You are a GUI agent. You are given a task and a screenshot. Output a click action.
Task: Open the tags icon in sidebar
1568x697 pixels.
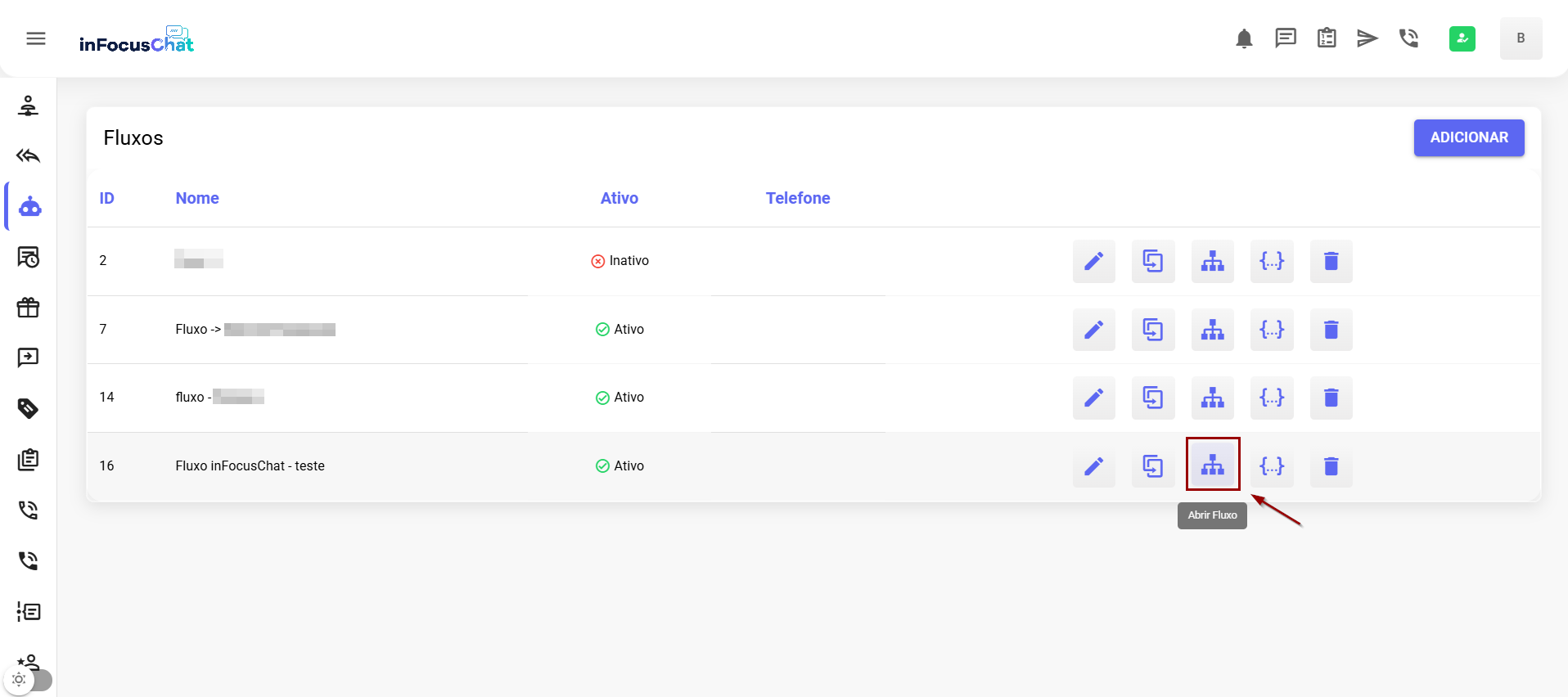click(29, 408)
